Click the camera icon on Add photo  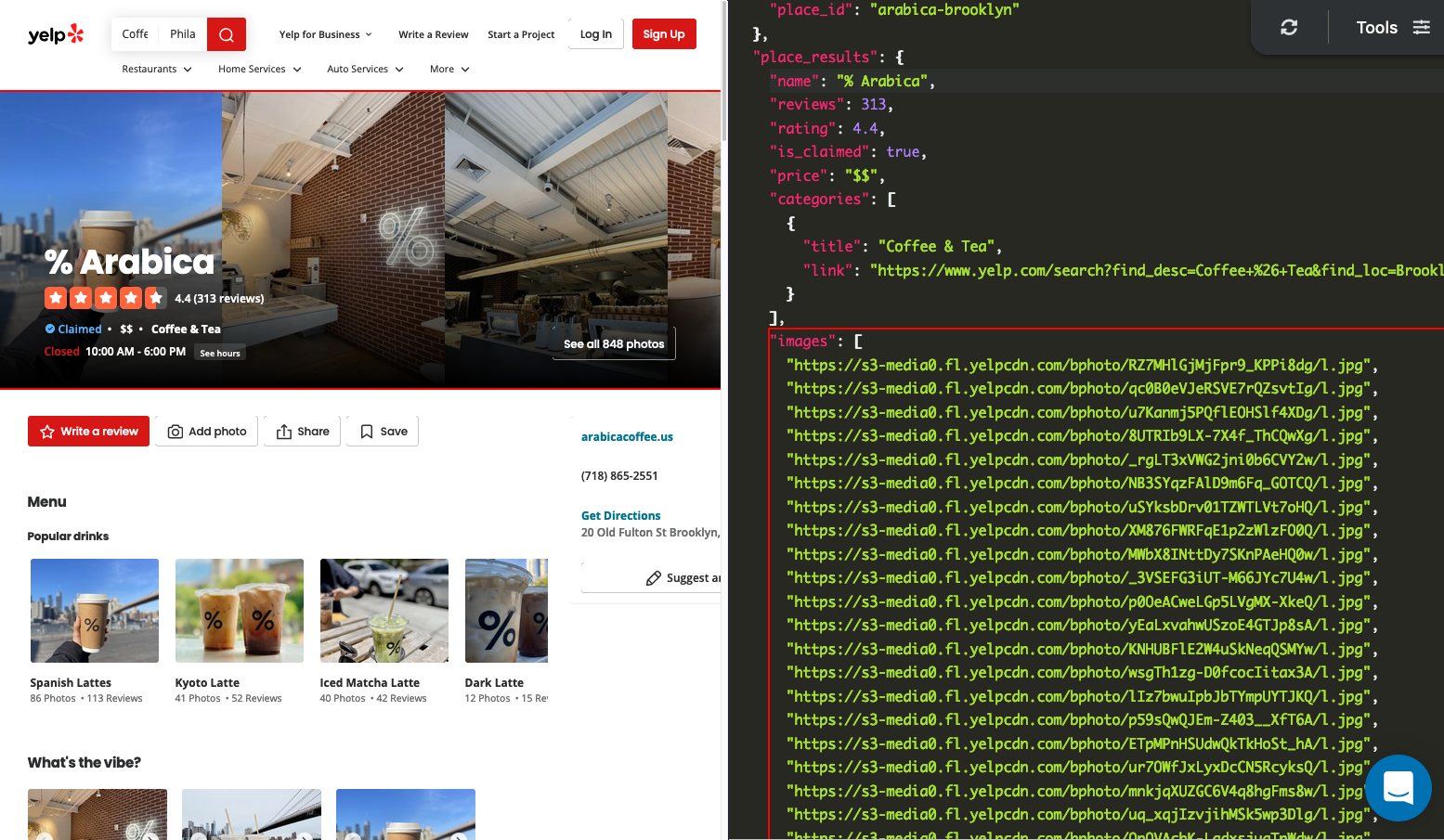click(175, 432)
